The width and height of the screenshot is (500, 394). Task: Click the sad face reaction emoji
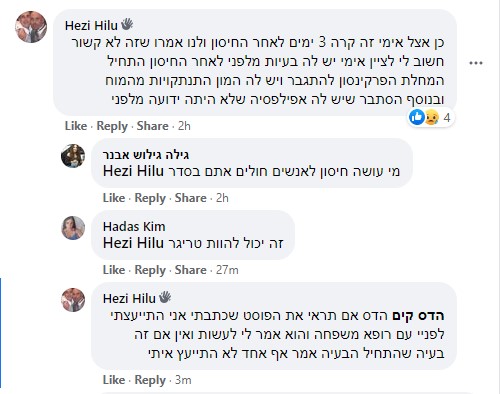point(431,117)
